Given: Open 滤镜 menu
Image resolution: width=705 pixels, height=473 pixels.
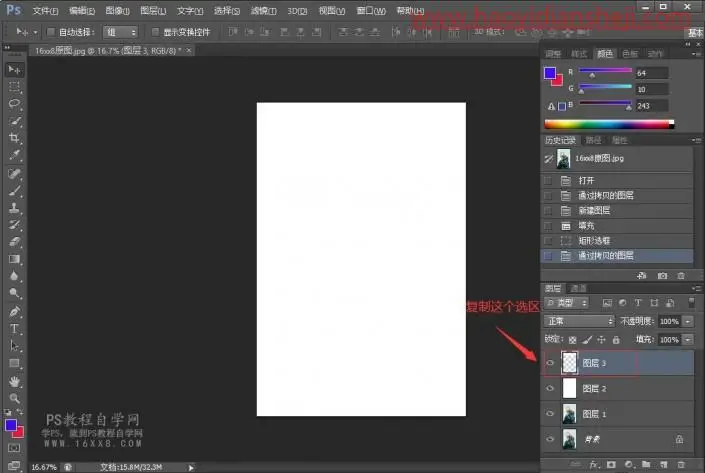Looking at the screenshot, I should [x=263, y=11].
